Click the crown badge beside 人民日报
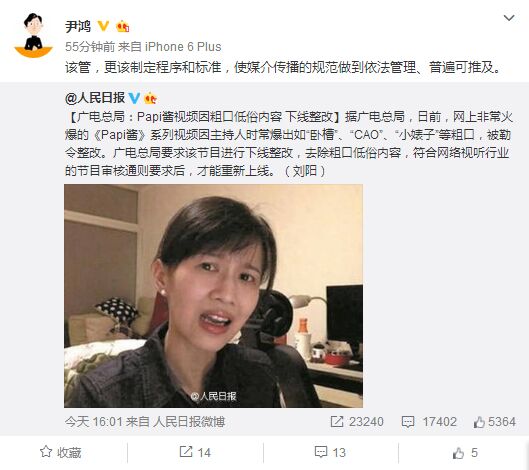 pyautogui.click(x=150, y=98)
